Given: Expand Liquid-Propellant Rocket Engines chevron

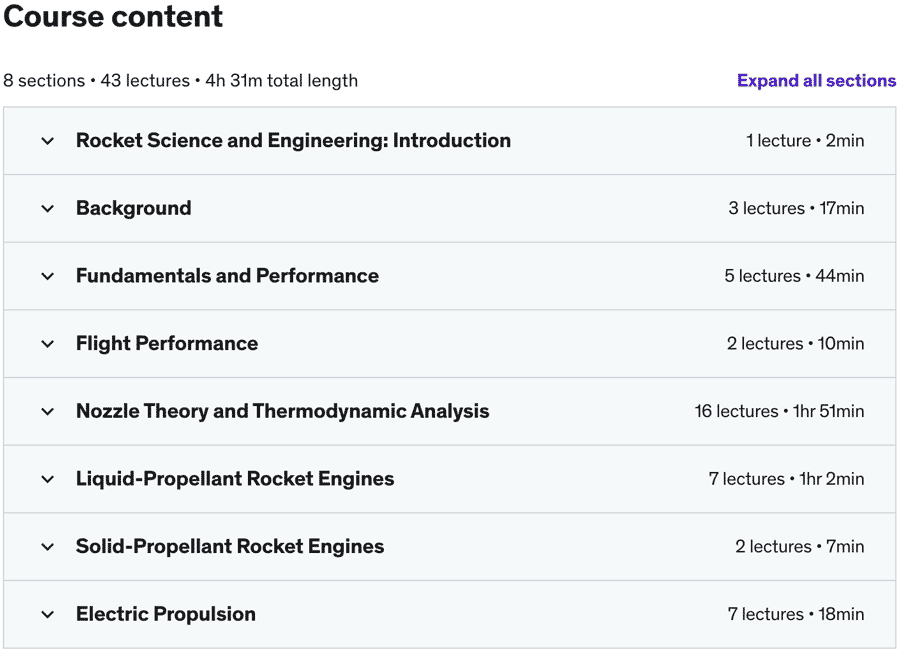Looking at the screenshot, I should tap(47, 479).
